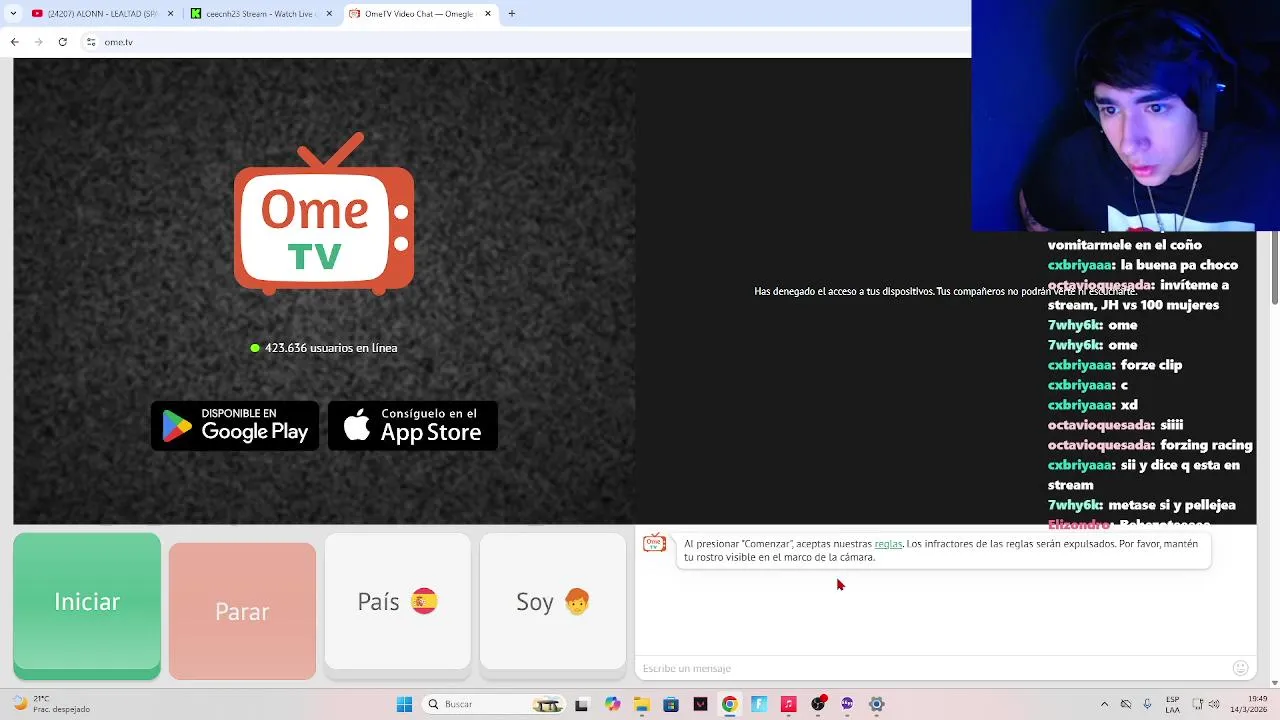This screenshot has width=1280, height=720.
Task: Close the OmeTV Video Chat tab
Action: click(488, 14)
